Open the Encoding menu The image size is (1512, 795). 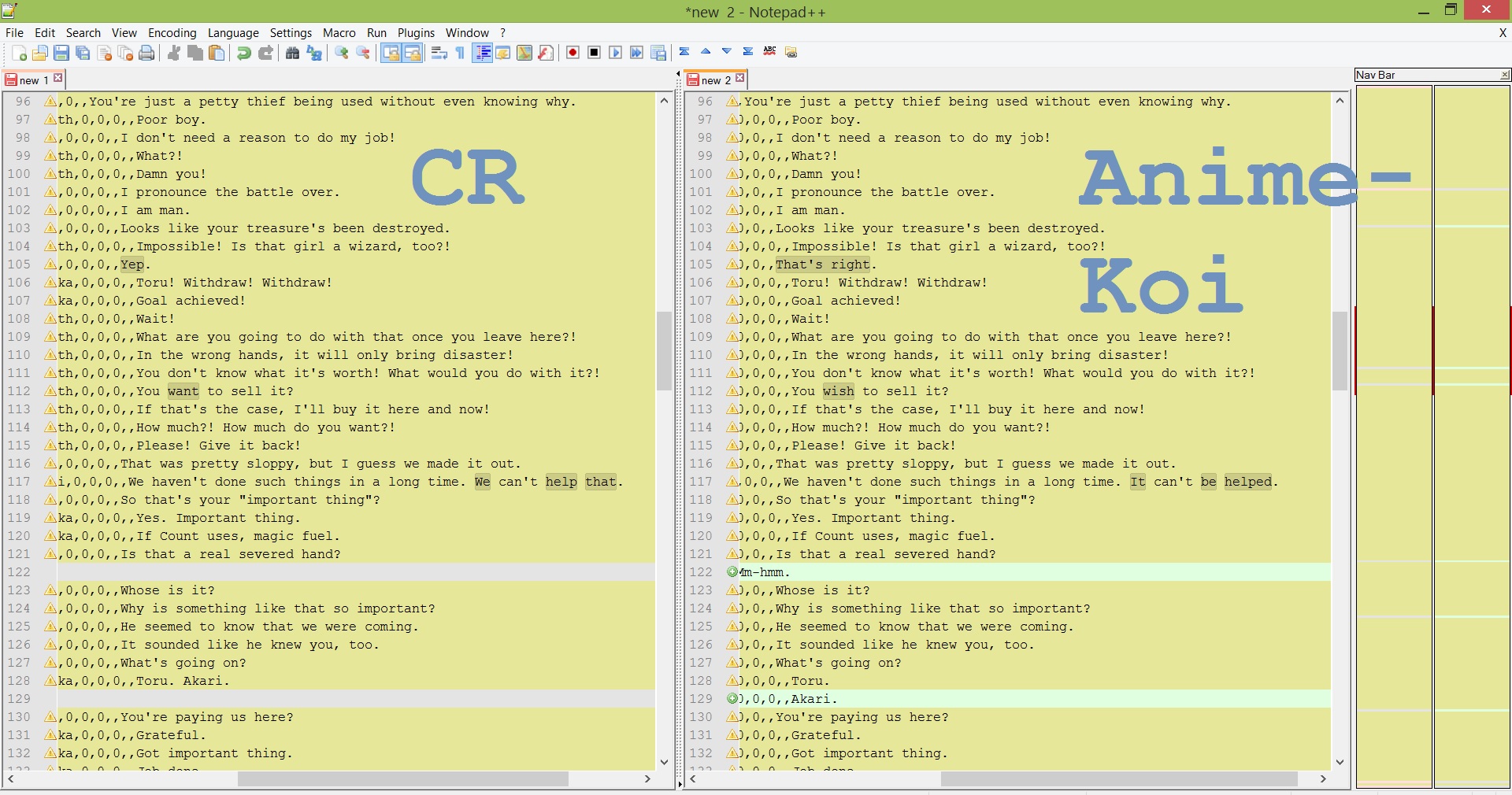click(172, 32)
